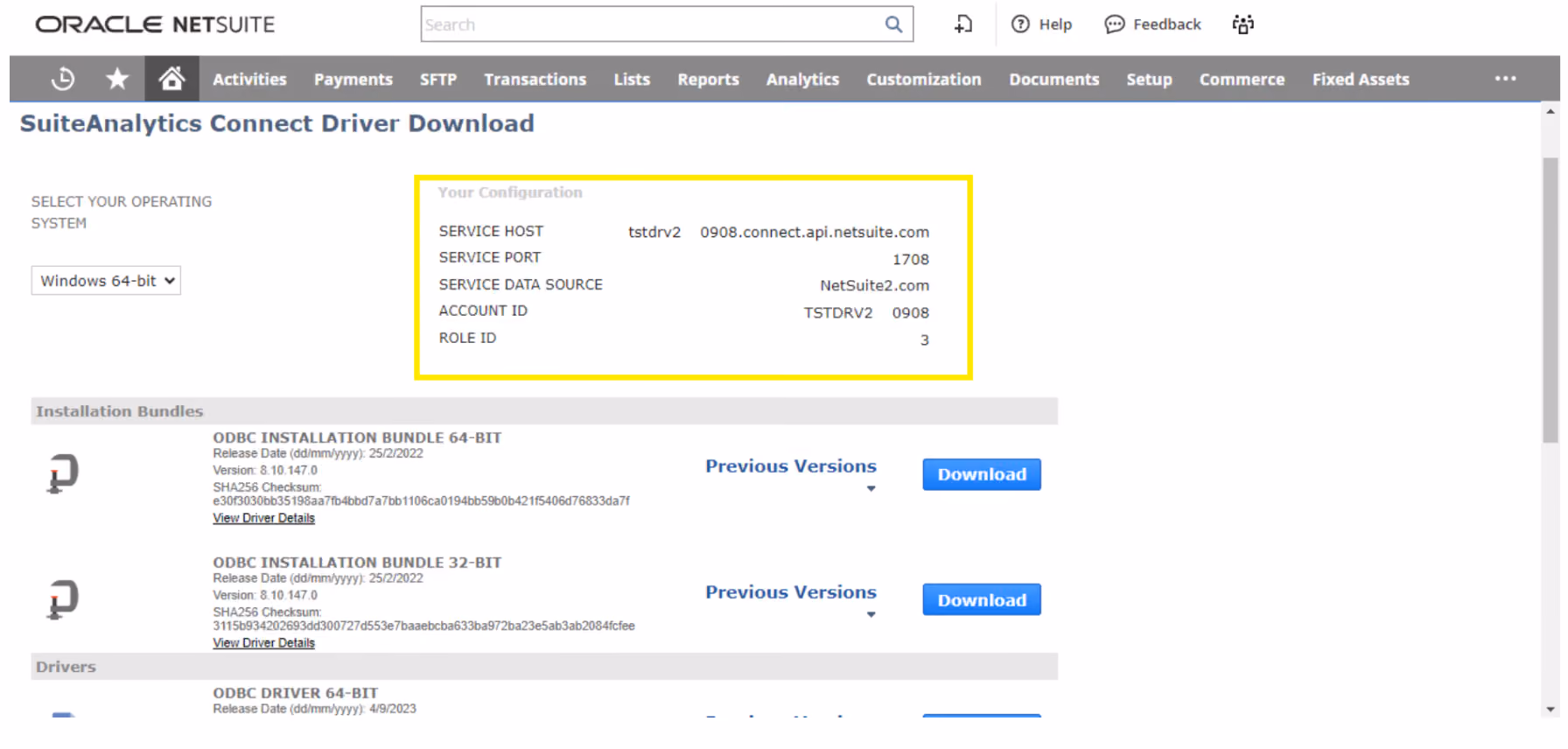
Task: Click the page vertical scrollbar thumb
Action: coord(1550,300)
